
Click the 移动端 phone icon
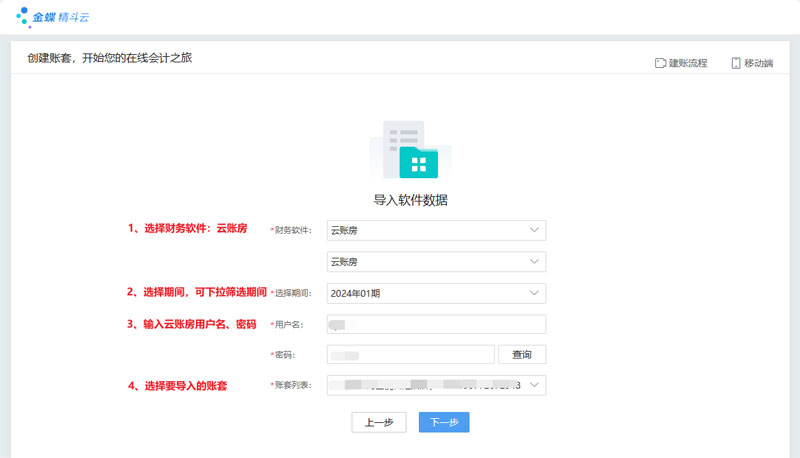736,63
